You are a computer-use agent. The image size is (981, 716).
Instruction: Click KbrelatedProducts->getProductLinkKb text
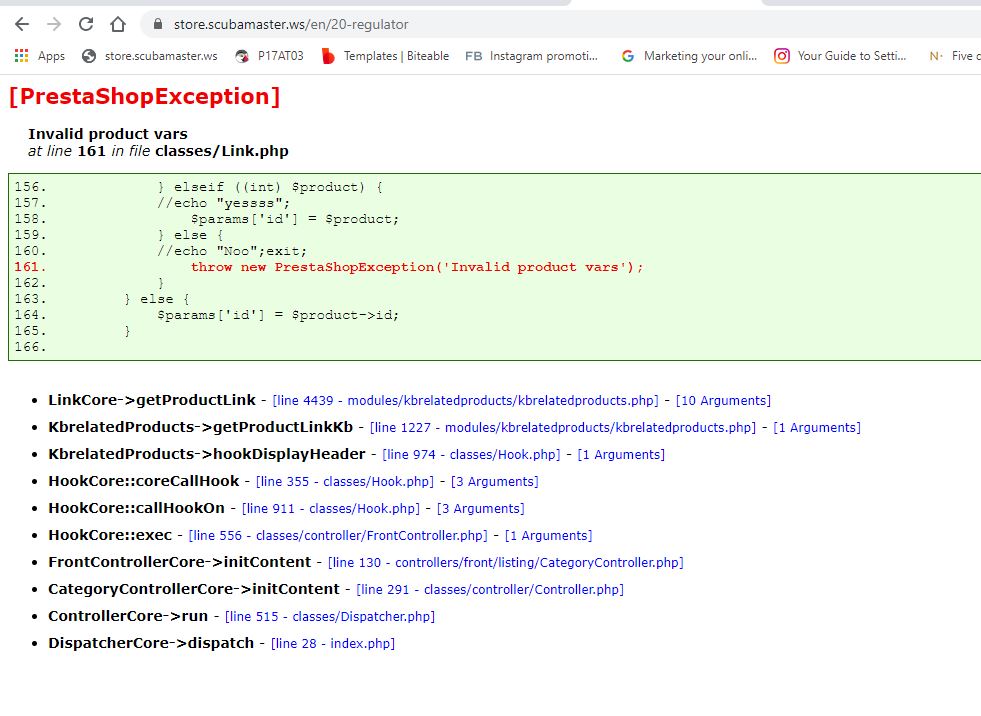click(x=201, y=427)
